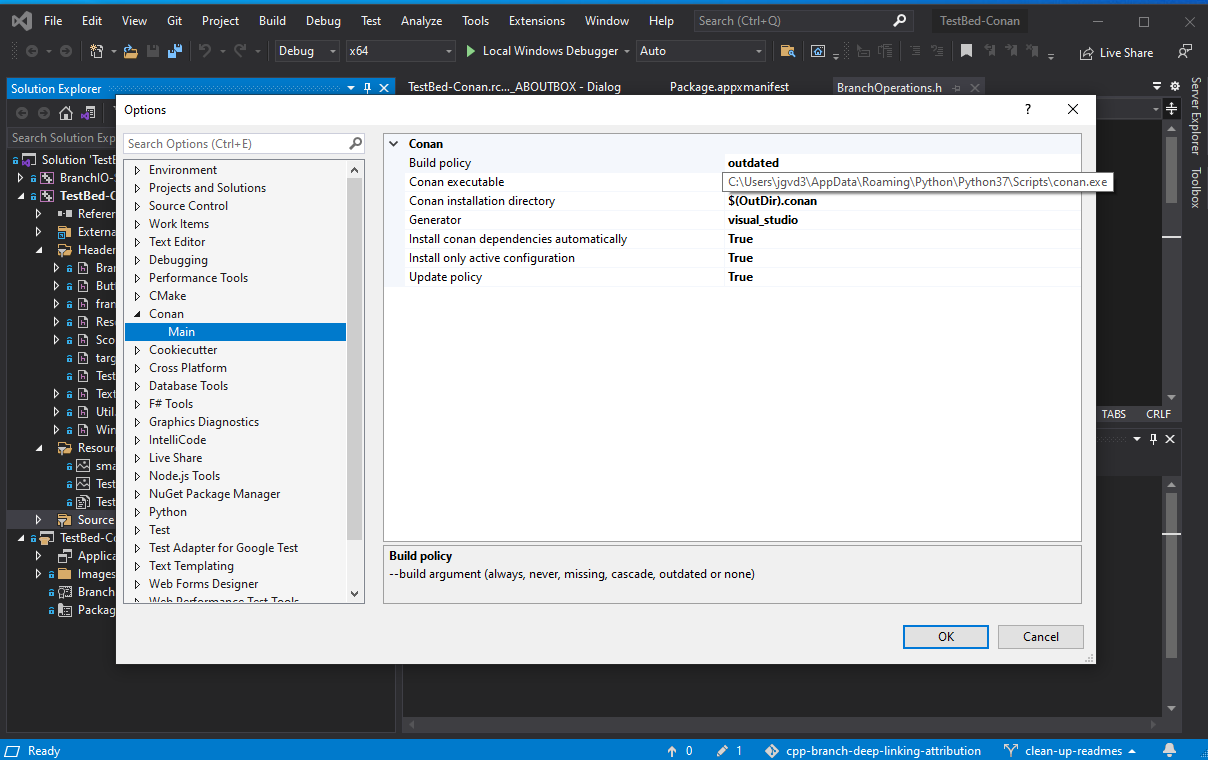Click the Open File folder icon

pyautogui.click(x=130, y=51)
